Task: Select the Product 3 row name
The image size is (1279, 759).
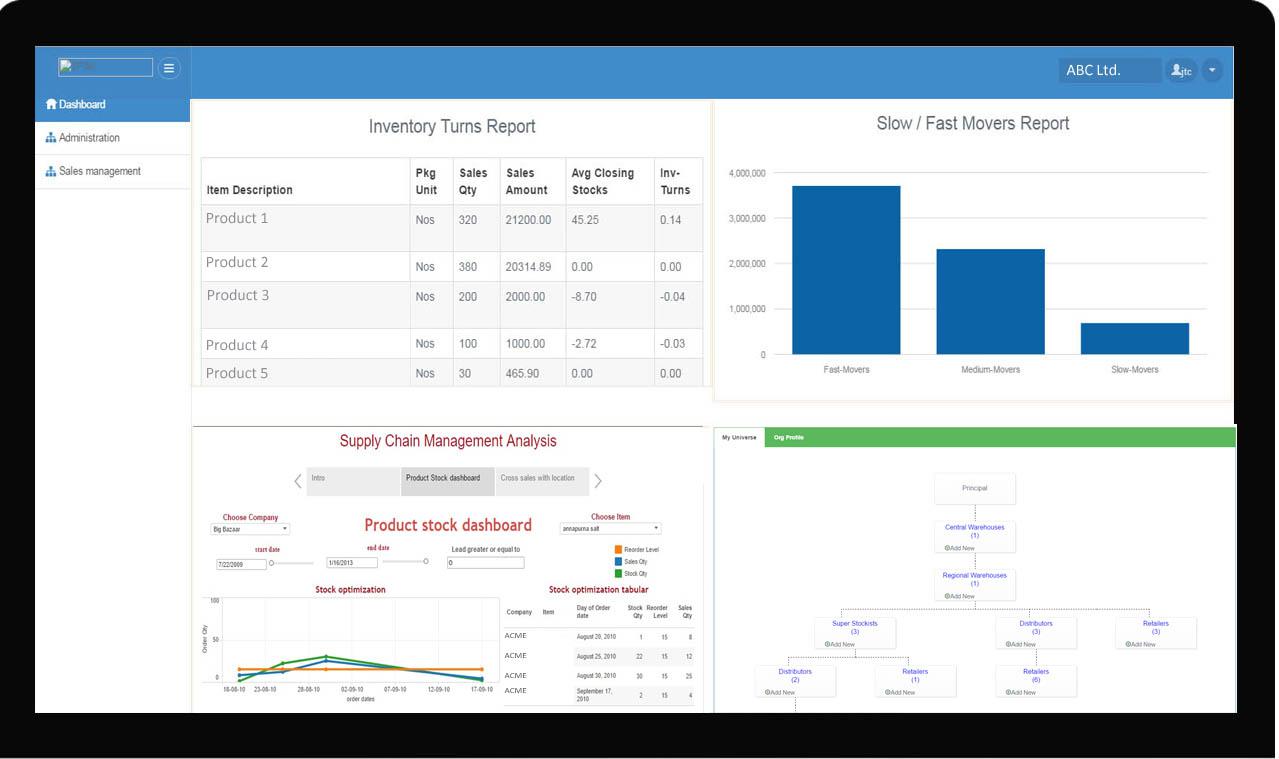Action: 238,295
